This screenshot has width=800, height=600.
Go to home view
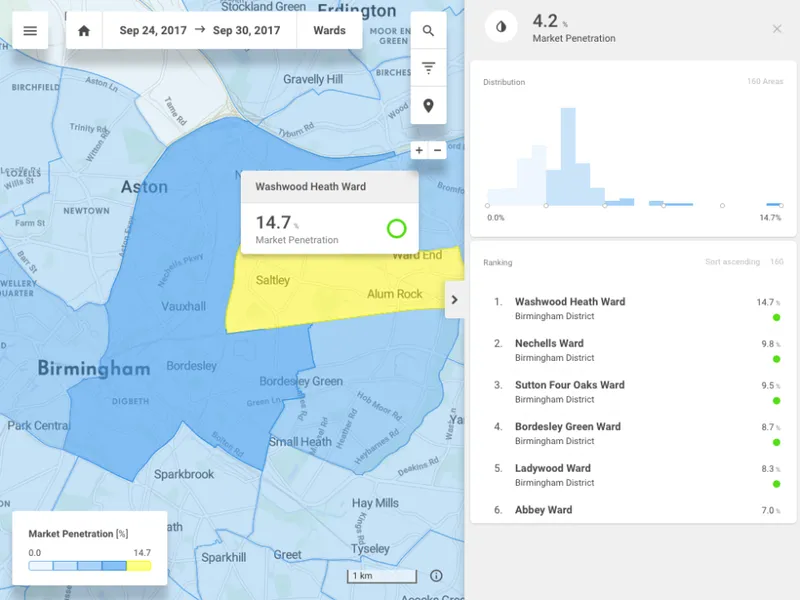84,31
